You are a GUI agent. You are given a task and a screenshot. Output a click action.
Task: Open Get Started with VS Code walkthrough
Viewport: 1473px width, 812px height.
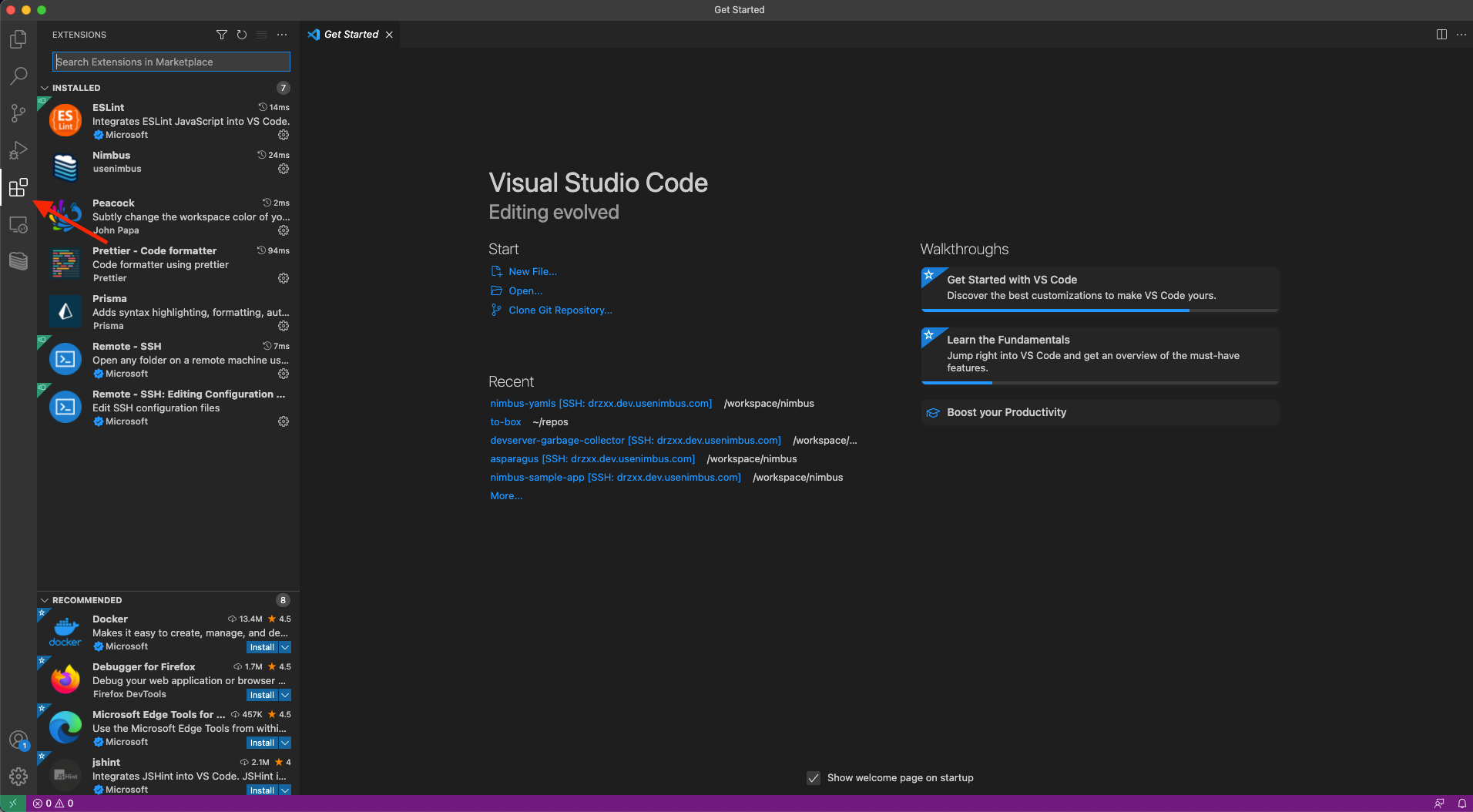pos(1100,289)
